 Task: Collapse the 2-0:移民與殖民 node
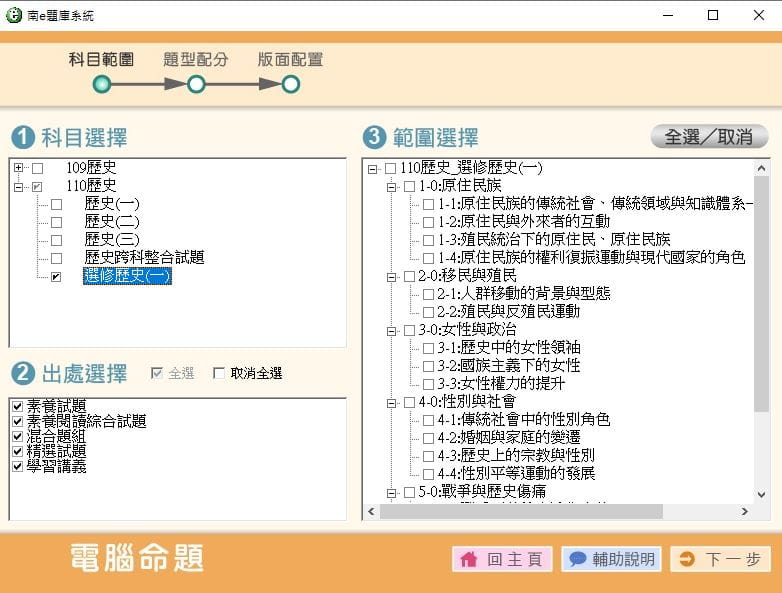point(391,277)
